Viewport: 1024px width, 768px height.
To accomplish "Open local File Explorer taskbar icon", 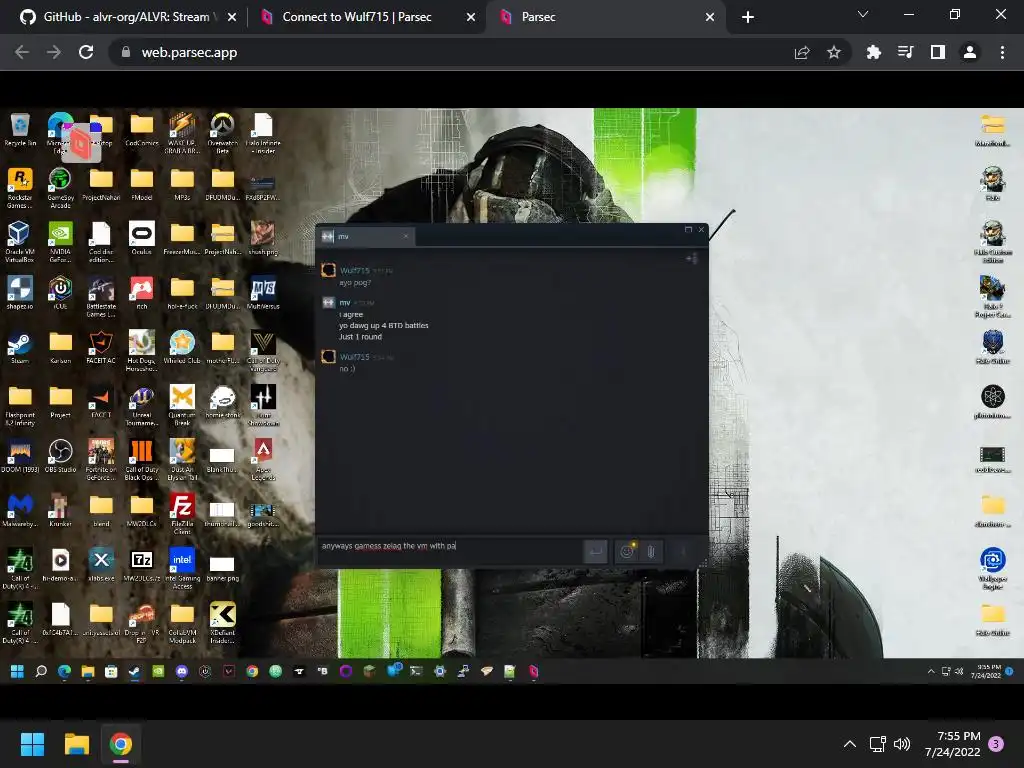I will (x=76, y=744).
